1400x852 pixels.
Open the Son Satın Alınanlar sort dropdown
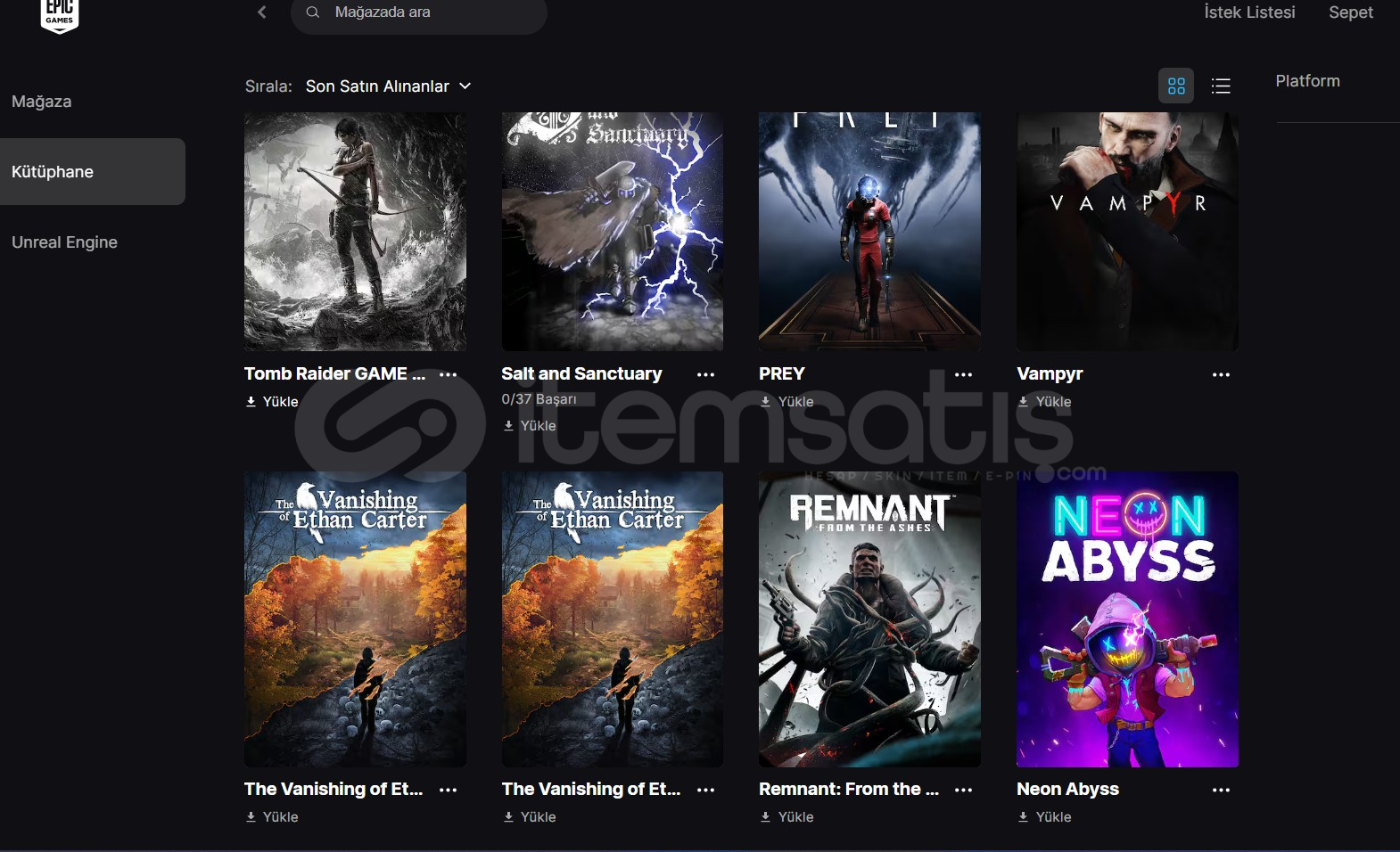(x=388, y=86)
